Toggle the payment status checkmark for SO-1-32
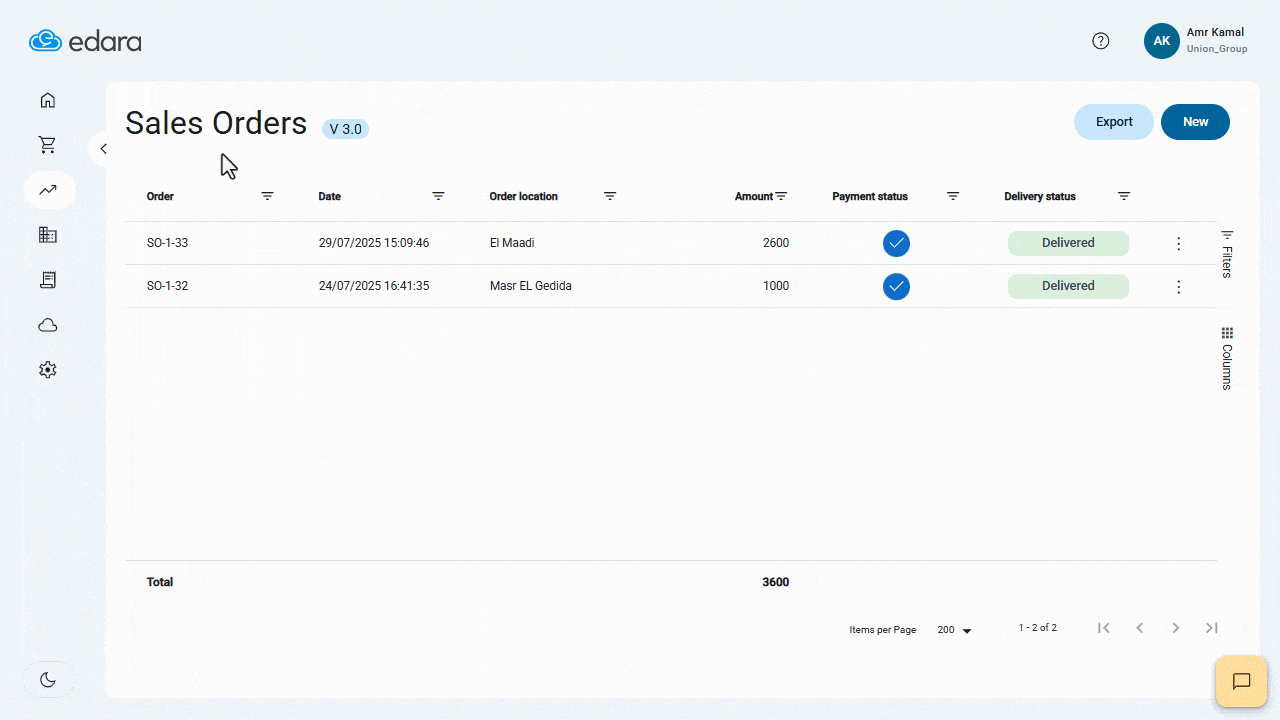 (896, 286)
